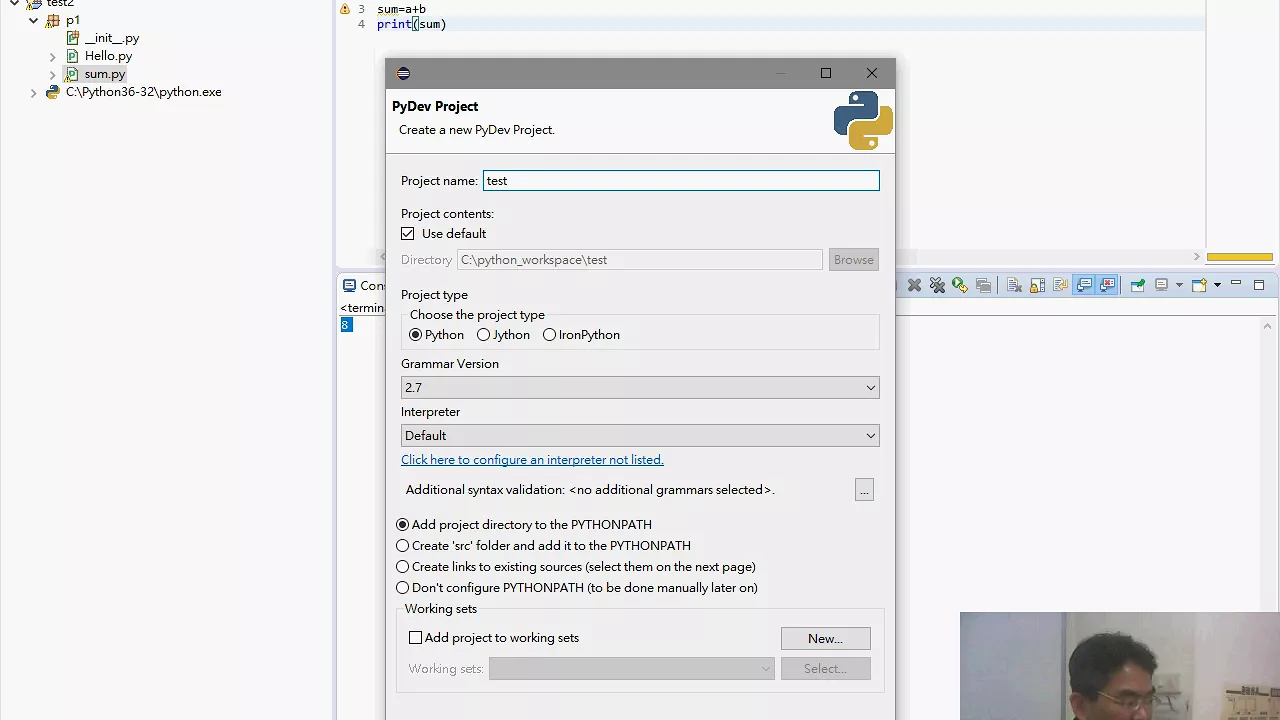Click the python.exe interpreter icon in tree

point(53,92)
